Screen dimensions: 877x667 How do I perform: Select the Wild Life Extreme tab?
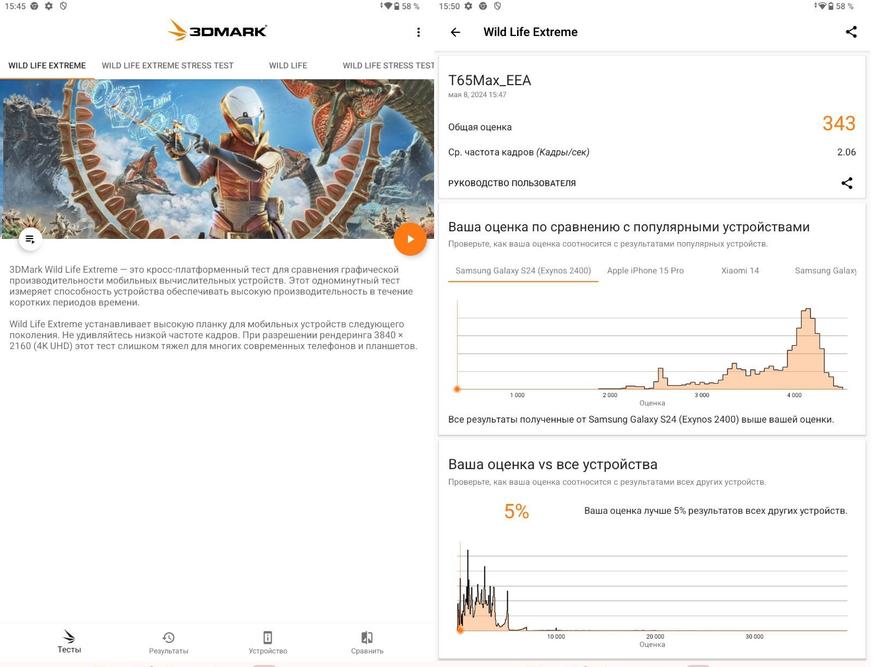pyautogui.click(x=47, y=65)
